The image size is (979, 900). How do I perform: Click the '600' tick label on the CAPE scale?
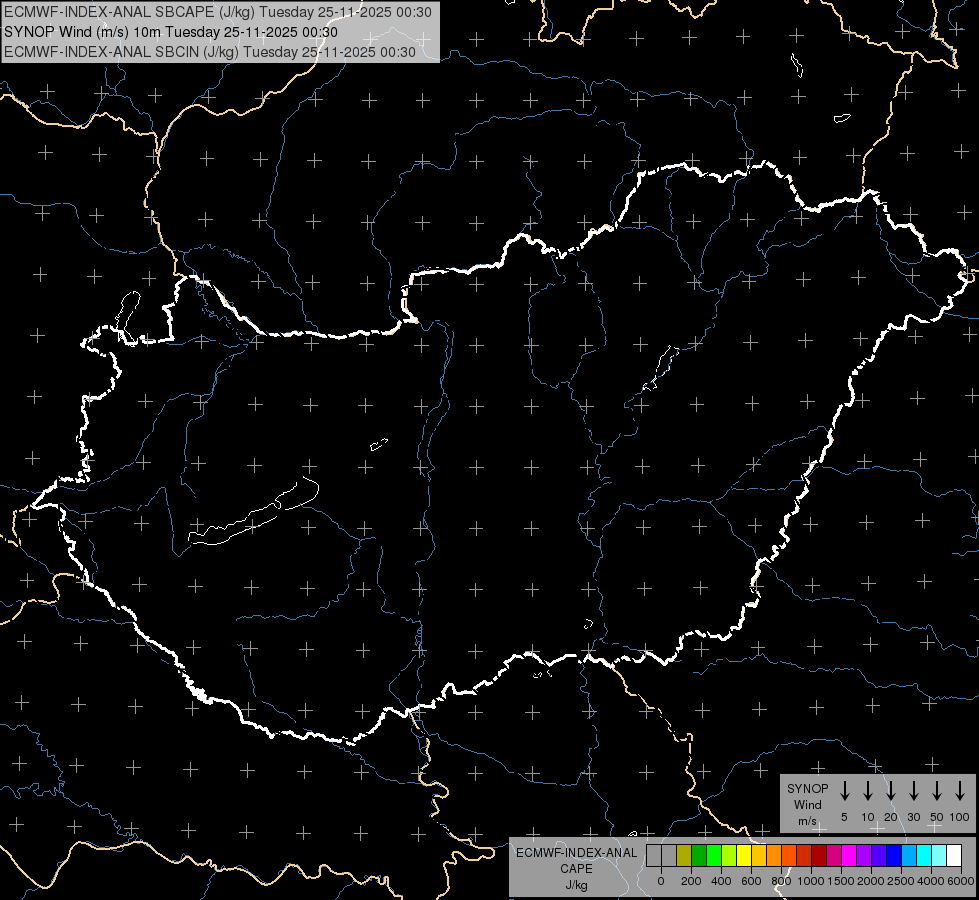pyautogui.click(x=751, y=881)
